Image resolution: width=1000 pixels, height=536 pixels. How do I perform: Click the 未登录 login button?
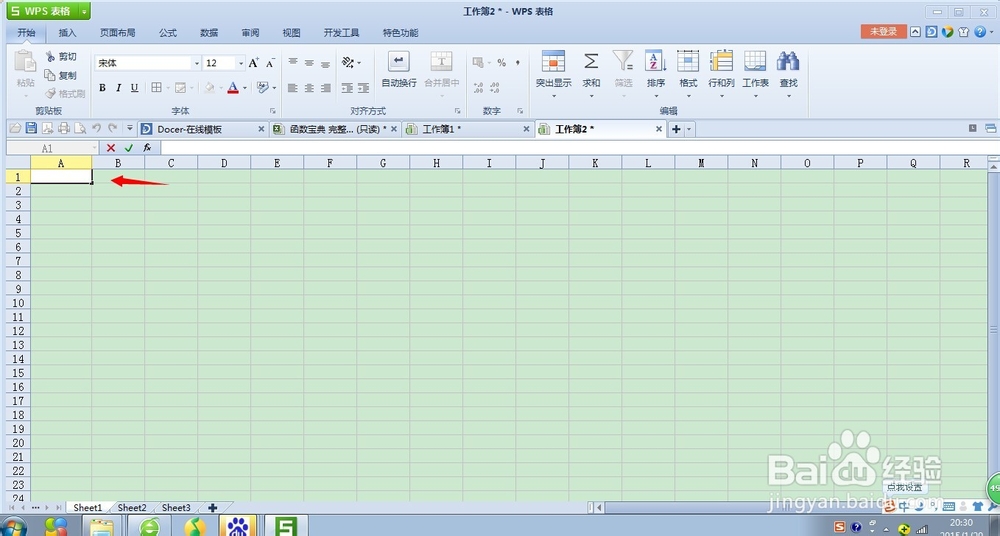coord(883,31)
